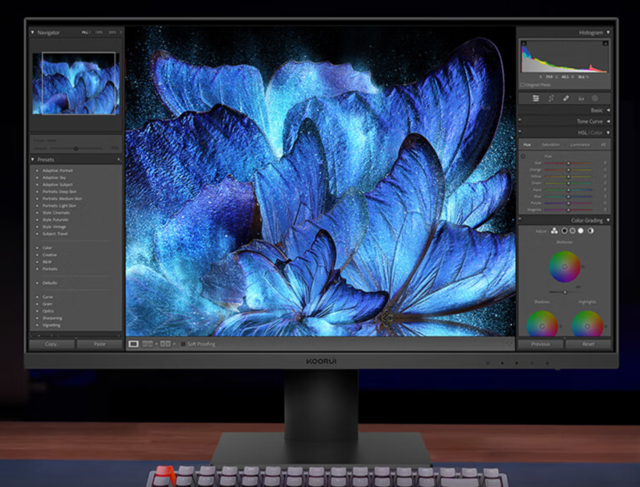This screenshot has height=487, width=640.
Task: Toggle the Tone Curve panel switch
Action: pyautogui.click(x=520, y=120)
